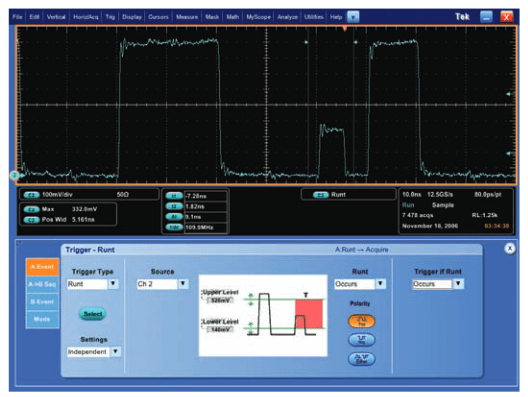Click the C2 badge for Pos Wid measurement
This screenshot has height=397, width=528.
[32, 220]
